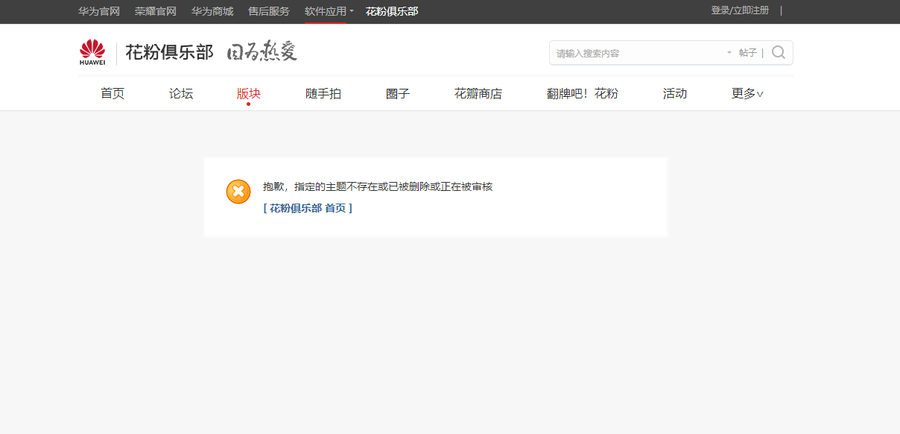Expand the 更多 navigation menu

pos(747,94)
